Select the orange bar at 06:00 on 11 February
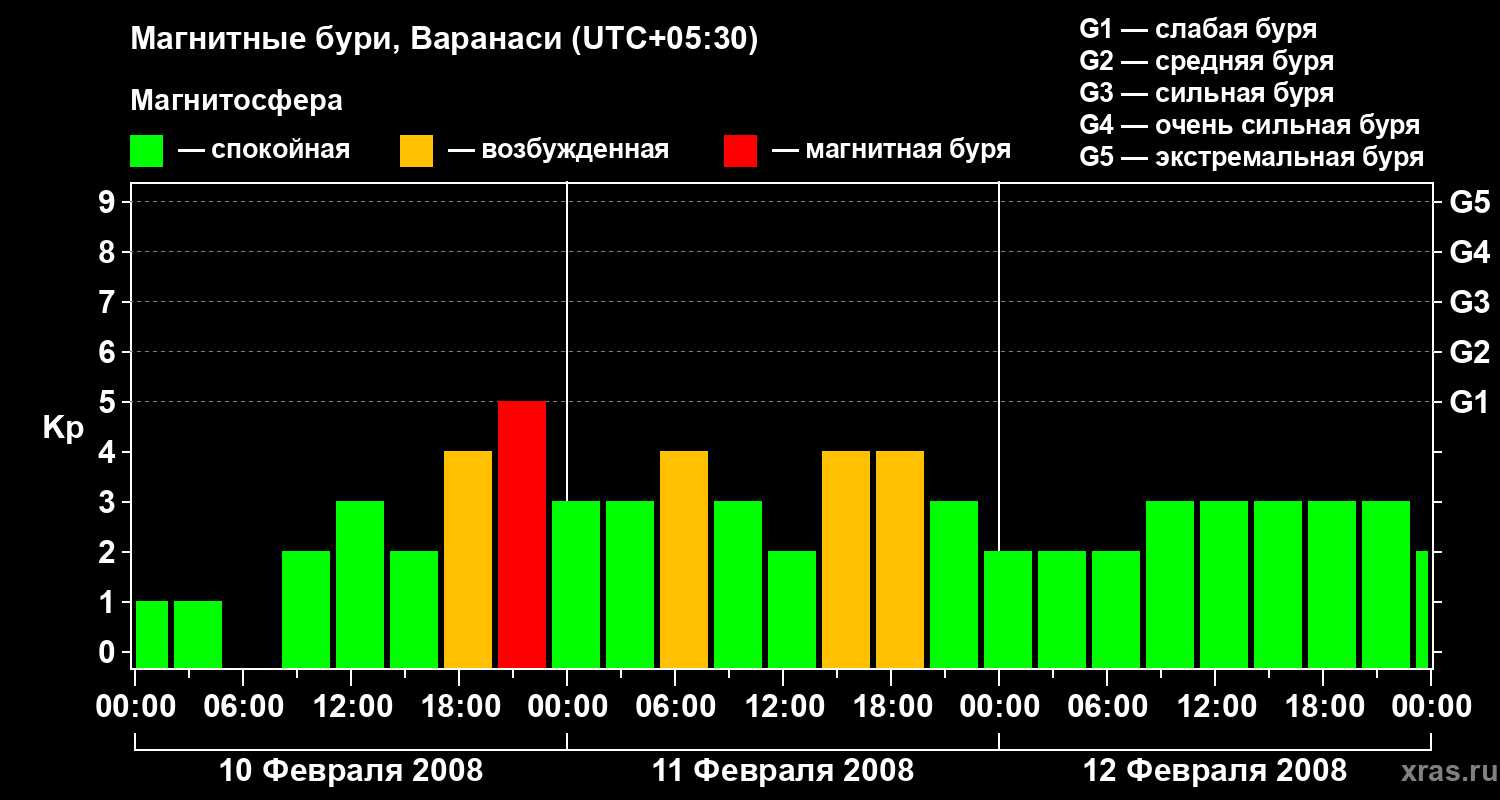Image resolution: width=1500 pixels, height=800 pixels. [684, 560]
